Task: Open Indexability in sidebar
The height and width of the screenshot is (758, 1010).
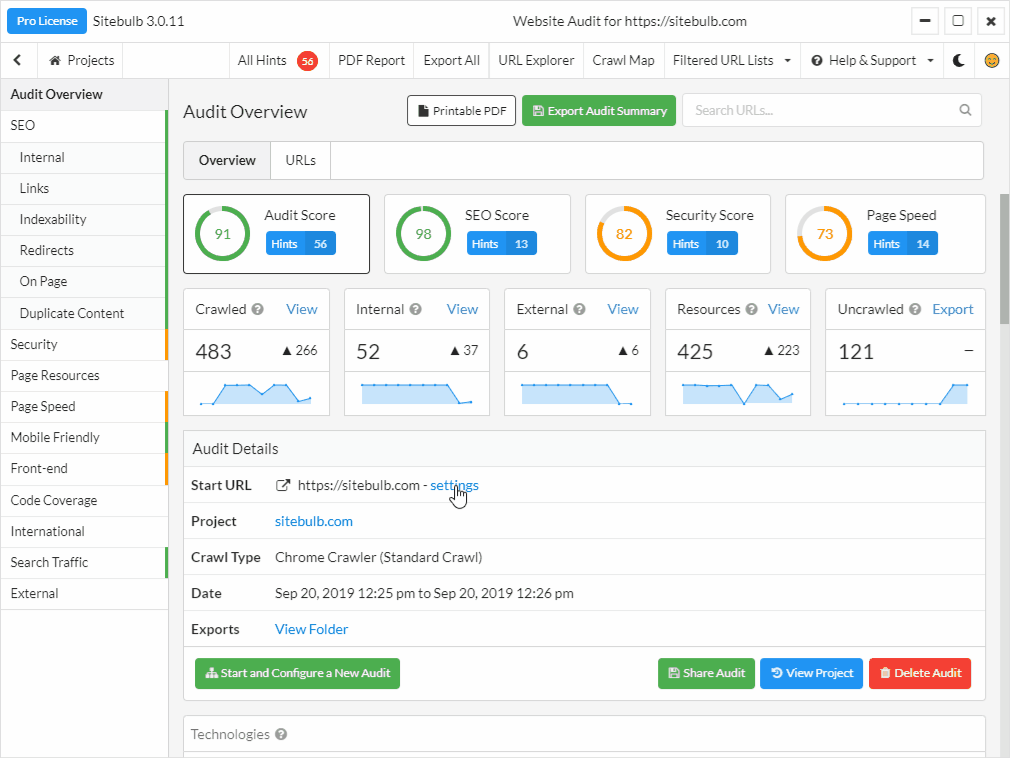Action: point(84,220)
